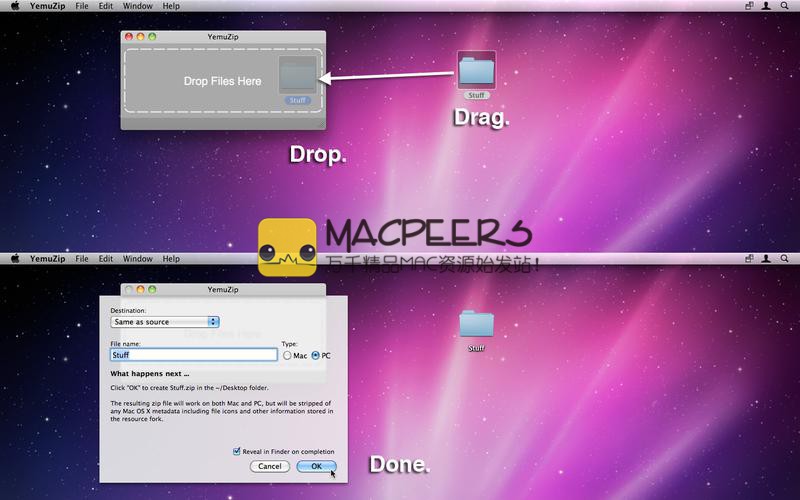Image resolution: width=800 pixels, height=500 pixels.
Task: Click the Drop Files Here zone
Action: (x=223, y=81)
